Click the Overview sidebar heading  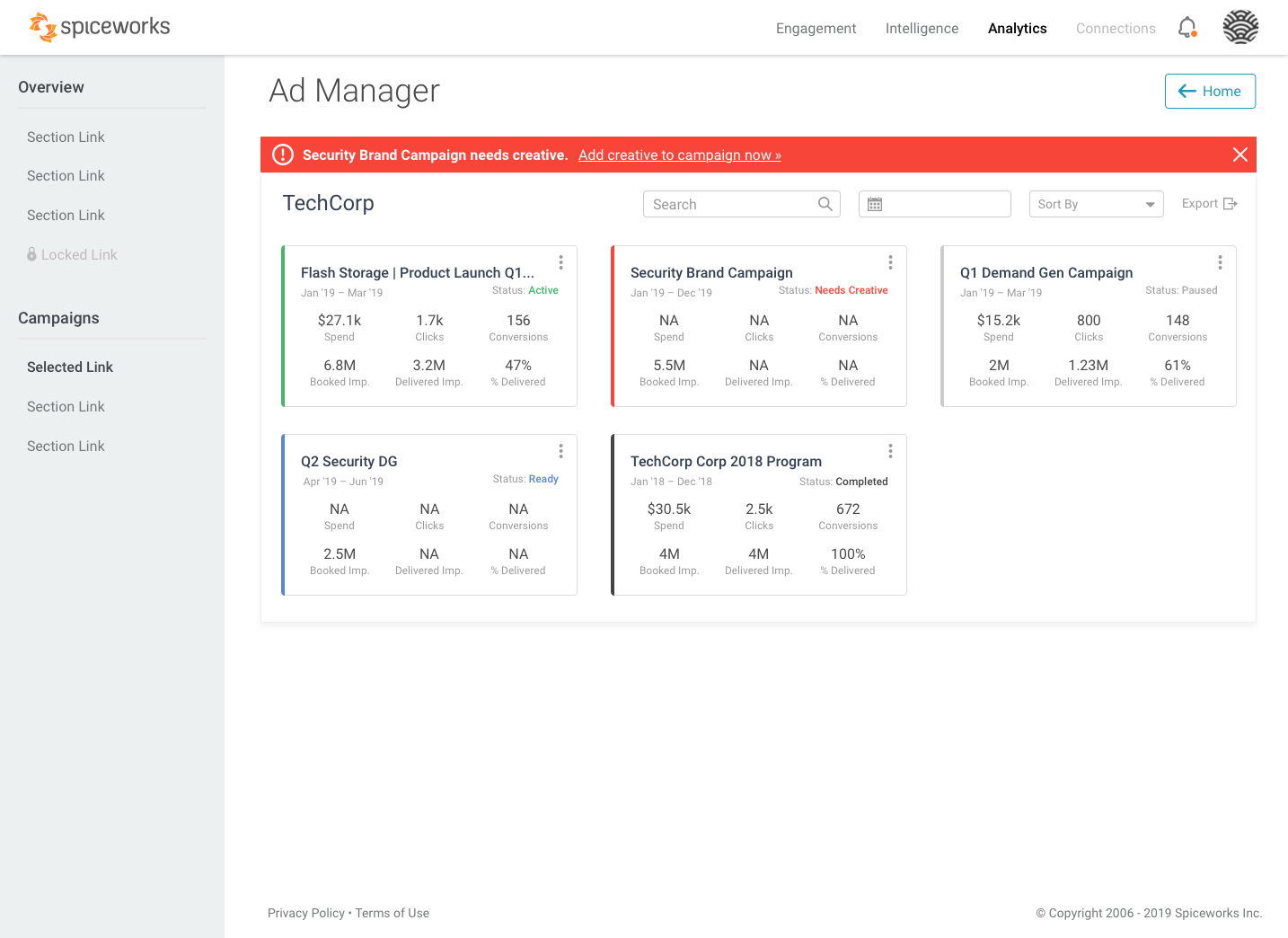point(51,87)
